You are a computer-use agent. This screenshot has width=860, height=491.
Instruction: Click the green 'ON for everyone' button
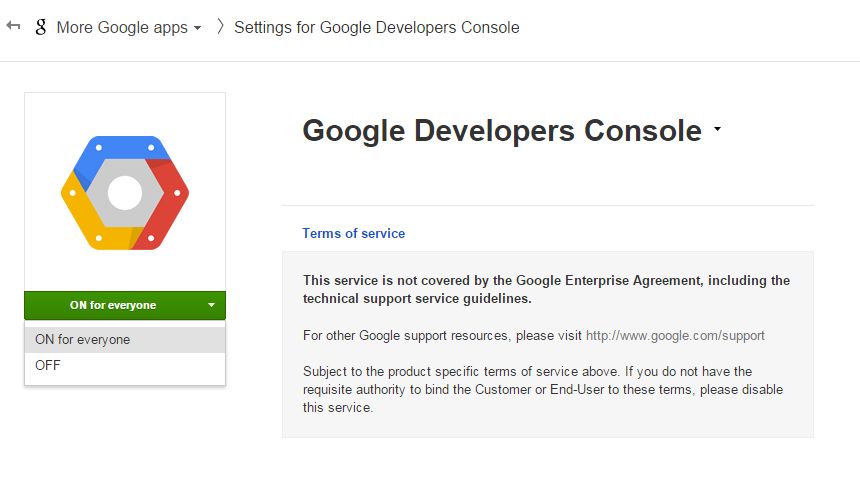pyautogui.click(x=112, y=305)
